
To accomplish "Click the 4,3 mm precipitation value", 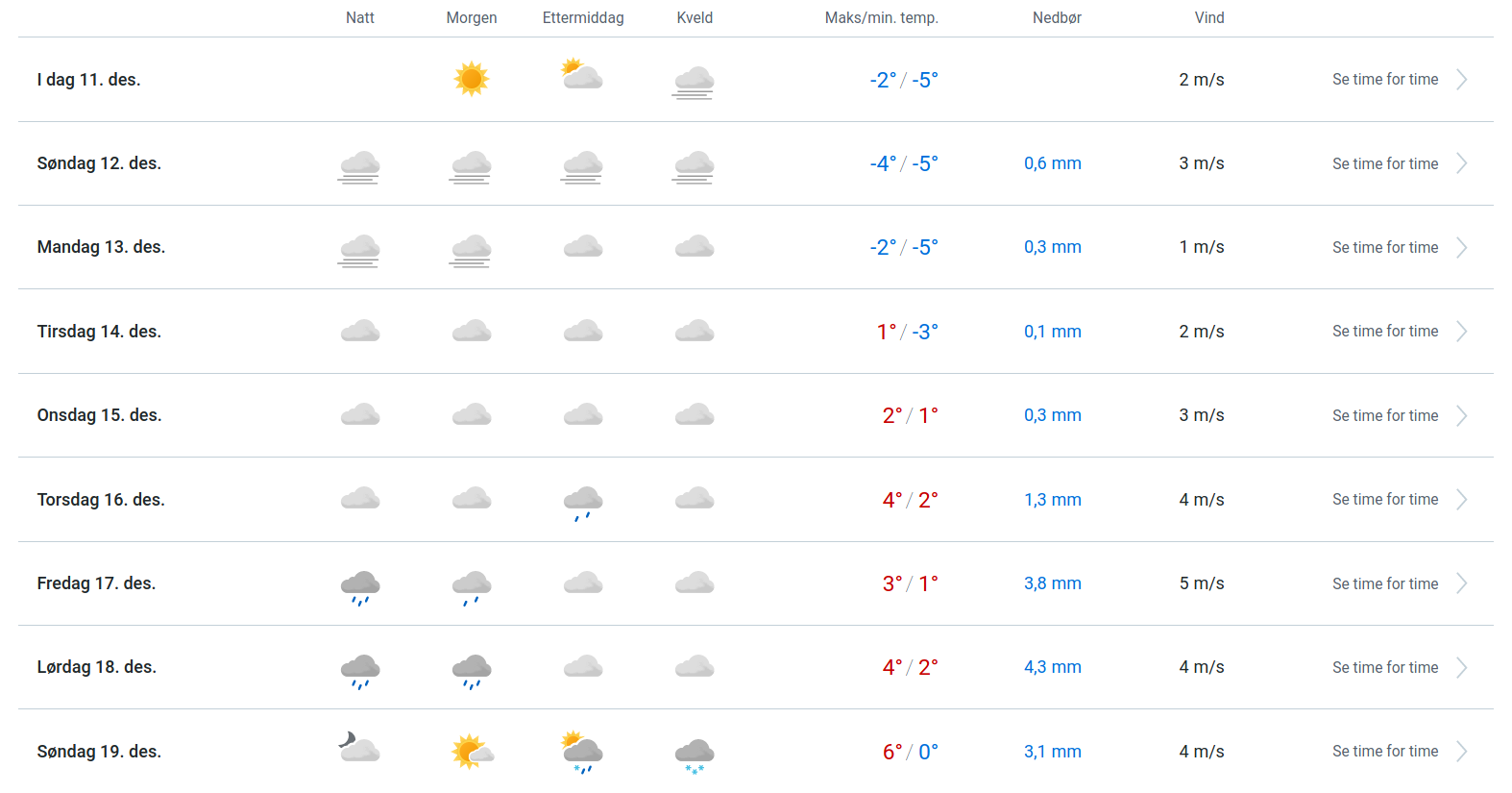I will coord(1052,667).
